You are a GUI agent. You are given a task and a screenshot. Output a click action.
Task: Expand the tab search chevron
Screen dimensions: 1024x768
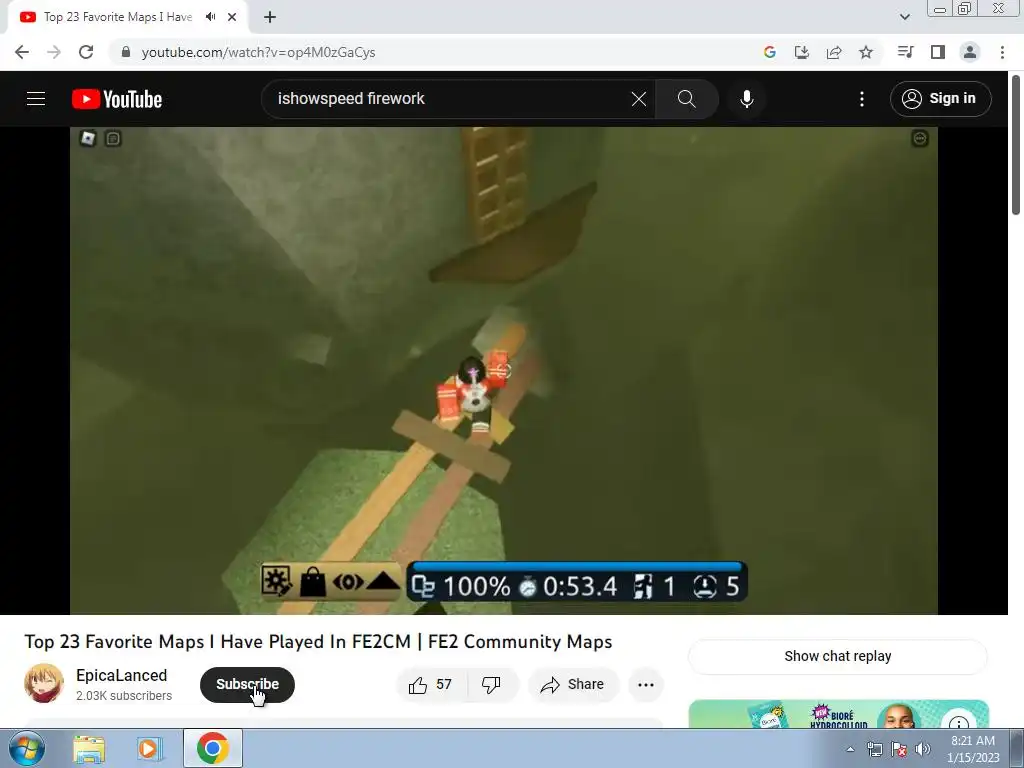tap(905, 17)
